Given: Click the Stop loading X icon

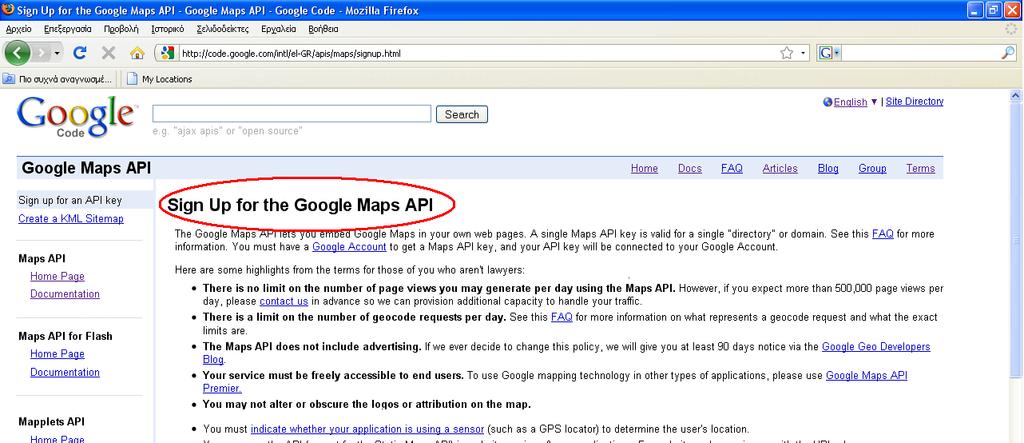Looking at the screenshot, I should pyautogui.click(x=108, y=53).
